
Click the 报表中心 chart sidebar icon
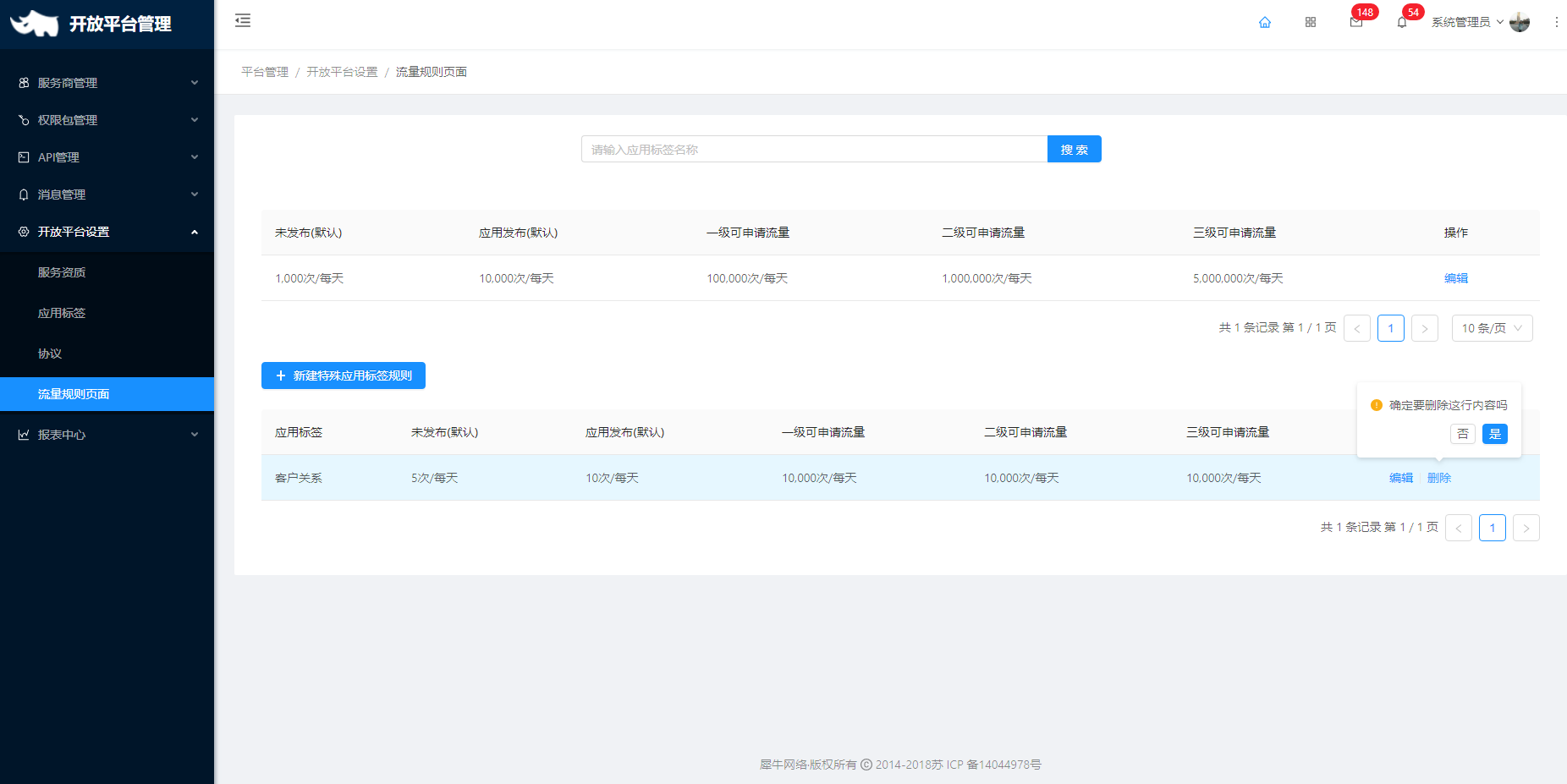(24, 435)
